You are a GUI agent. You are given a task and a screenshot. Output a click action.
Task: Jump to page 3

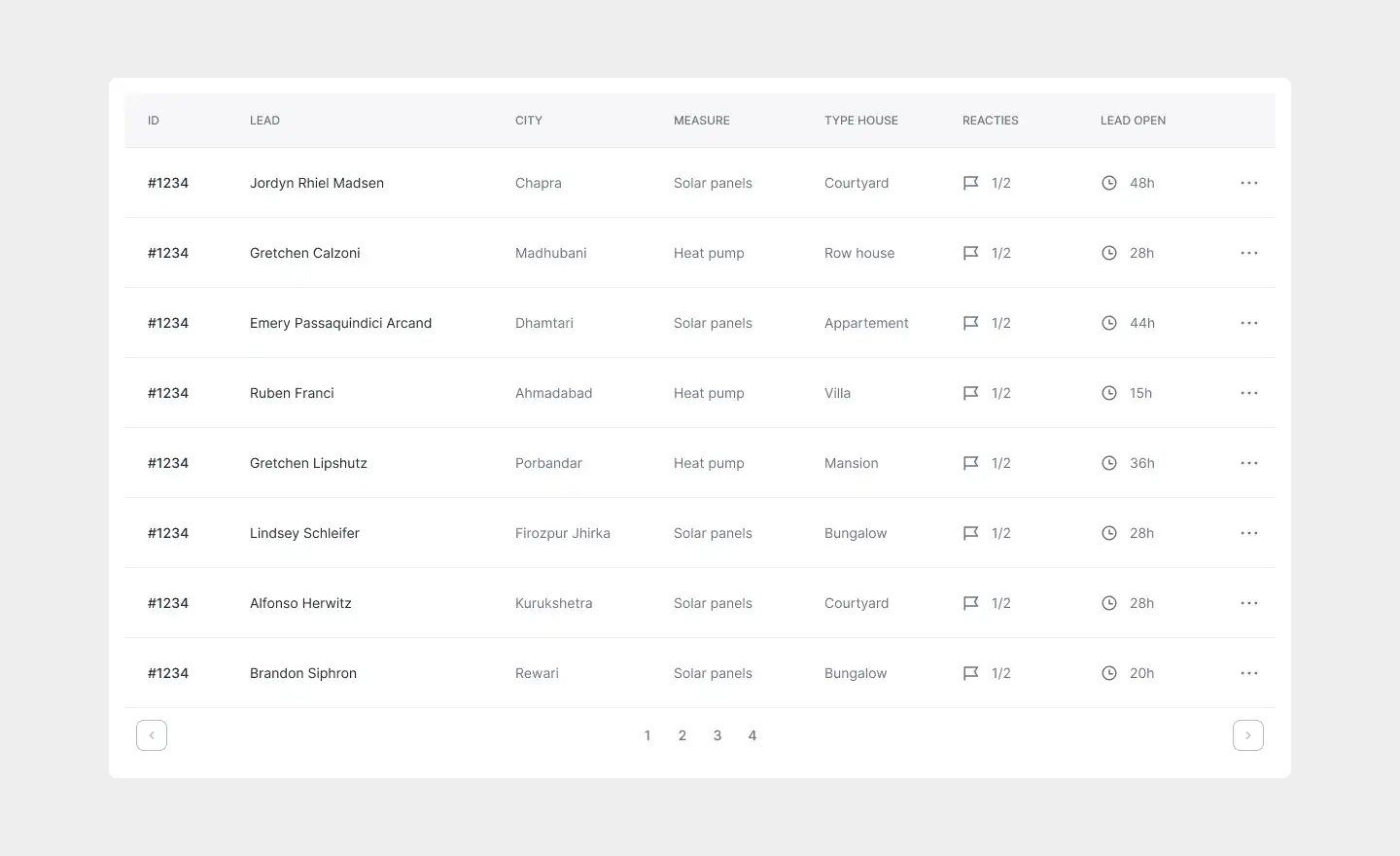pyautogui.click(x=717, y=735)
